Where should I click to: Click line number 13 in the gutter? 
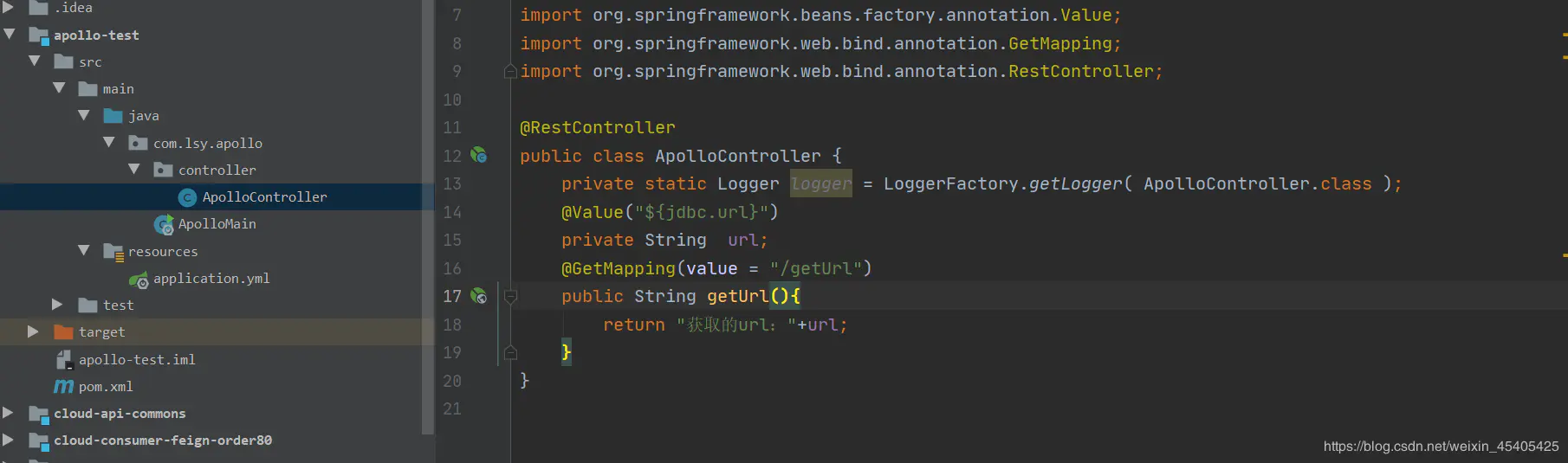click(x=452, y=184)
